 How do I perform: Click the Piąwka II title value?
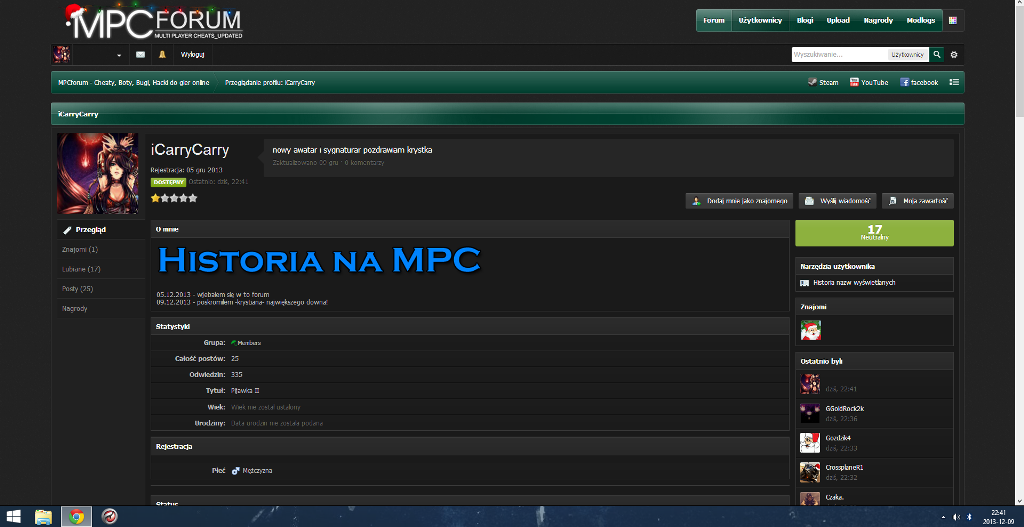pyautogui.click(x=246, y=391)
